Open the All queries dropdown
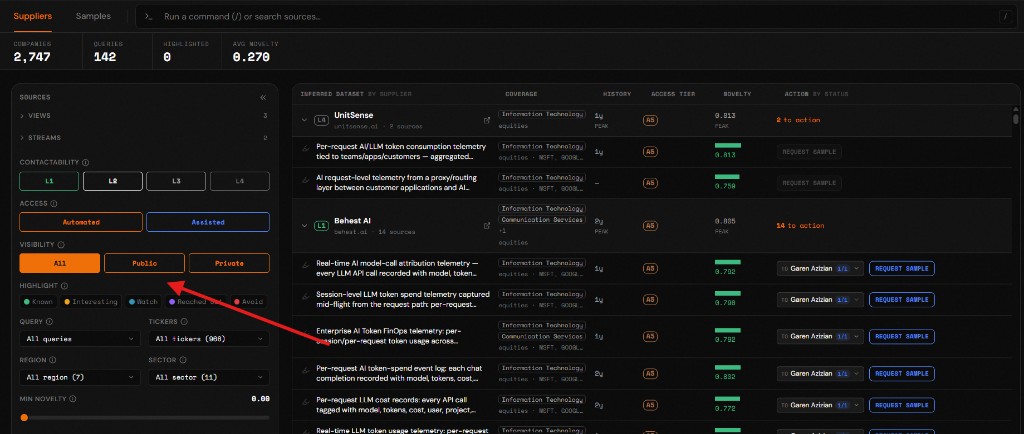This screenshot has width=1024, height=434. click(80, 339)
